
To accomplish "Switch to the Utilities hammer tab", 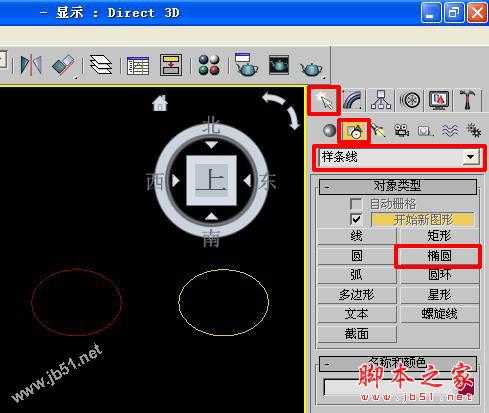I will [x=468, y=100].
